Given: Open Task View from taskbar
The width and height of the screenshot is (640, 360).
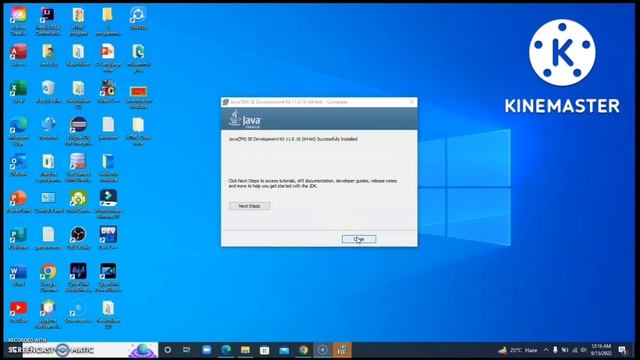Looking at the screenshot, I should 187,350.
